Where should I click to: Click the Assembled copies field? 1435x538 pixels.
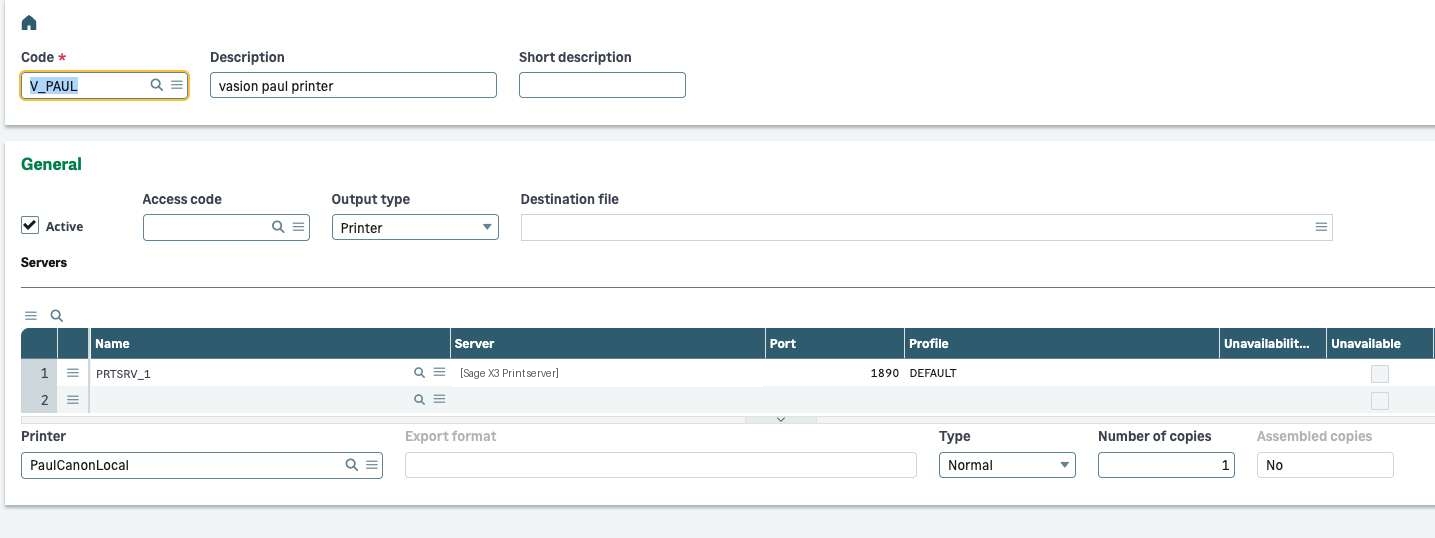[x=1325, y=465]
